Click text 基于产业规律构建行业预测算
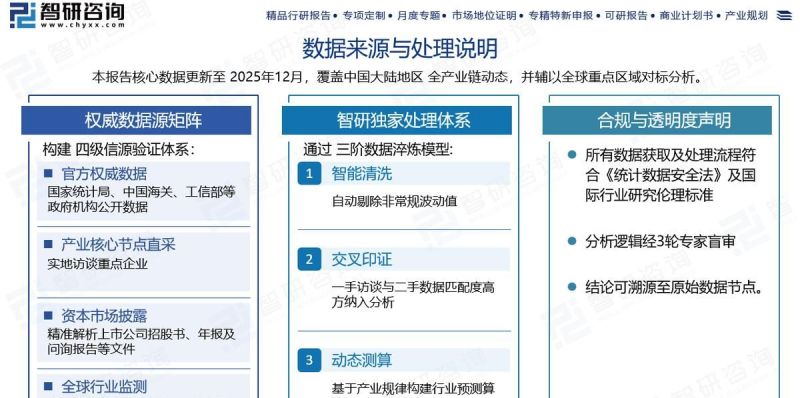Screen dimensions: 800x398 click(x=413, y=389)
